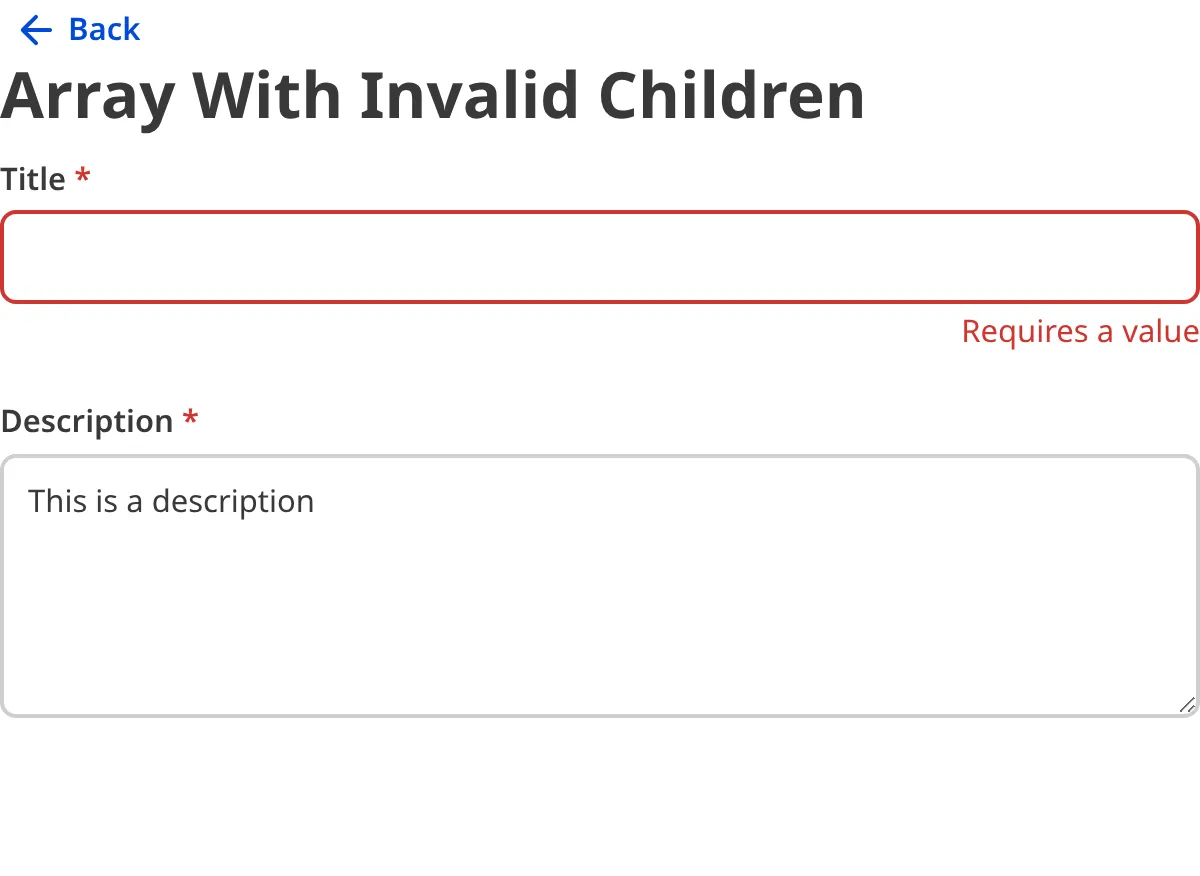Click the Back arrow icon
The image size is (1200, 876).
coord(35,31)
